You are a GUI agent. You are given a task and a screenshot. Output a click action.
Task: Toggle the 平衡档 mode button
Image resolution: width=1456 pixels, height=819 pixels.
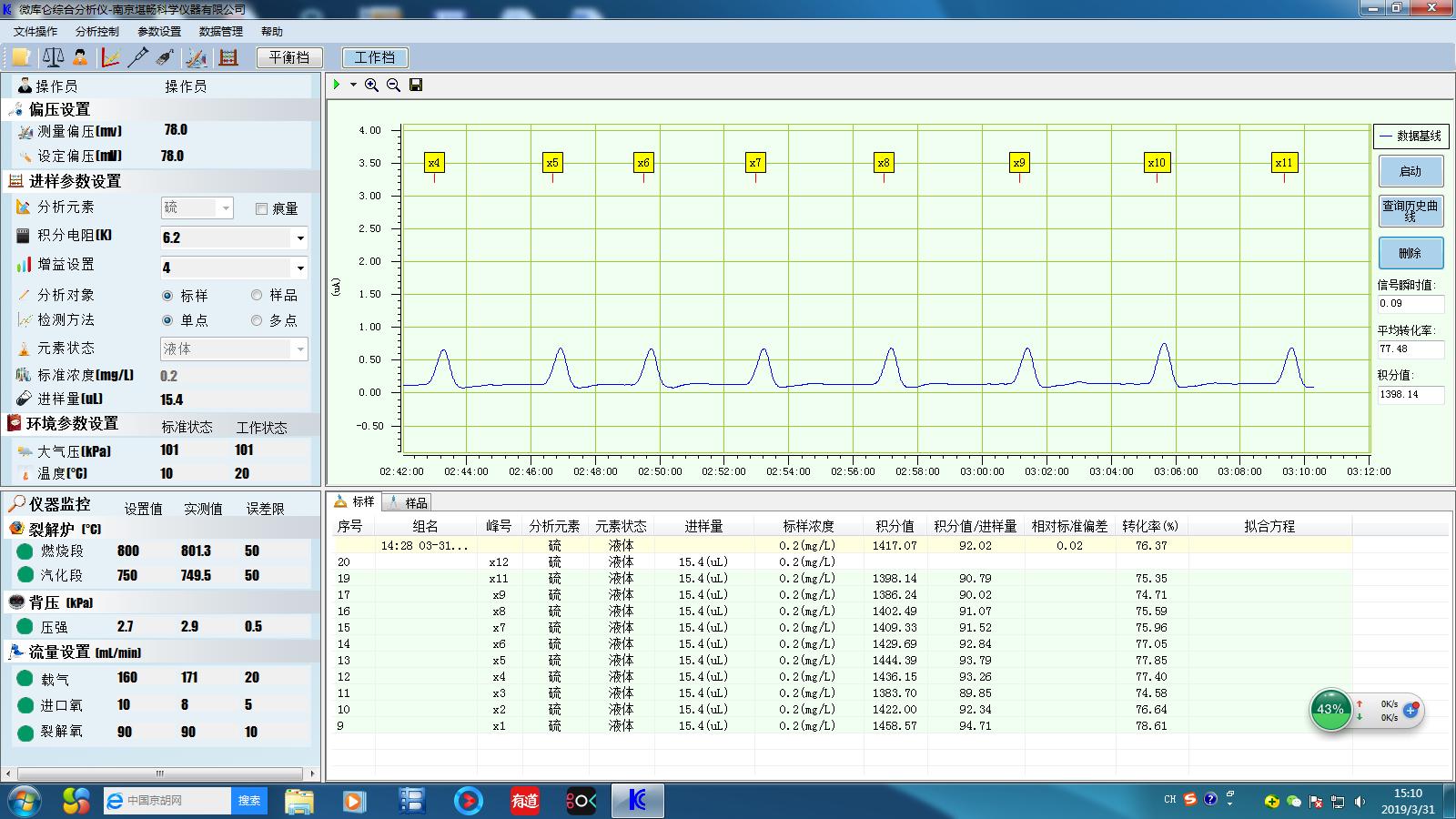click(289, 57)
